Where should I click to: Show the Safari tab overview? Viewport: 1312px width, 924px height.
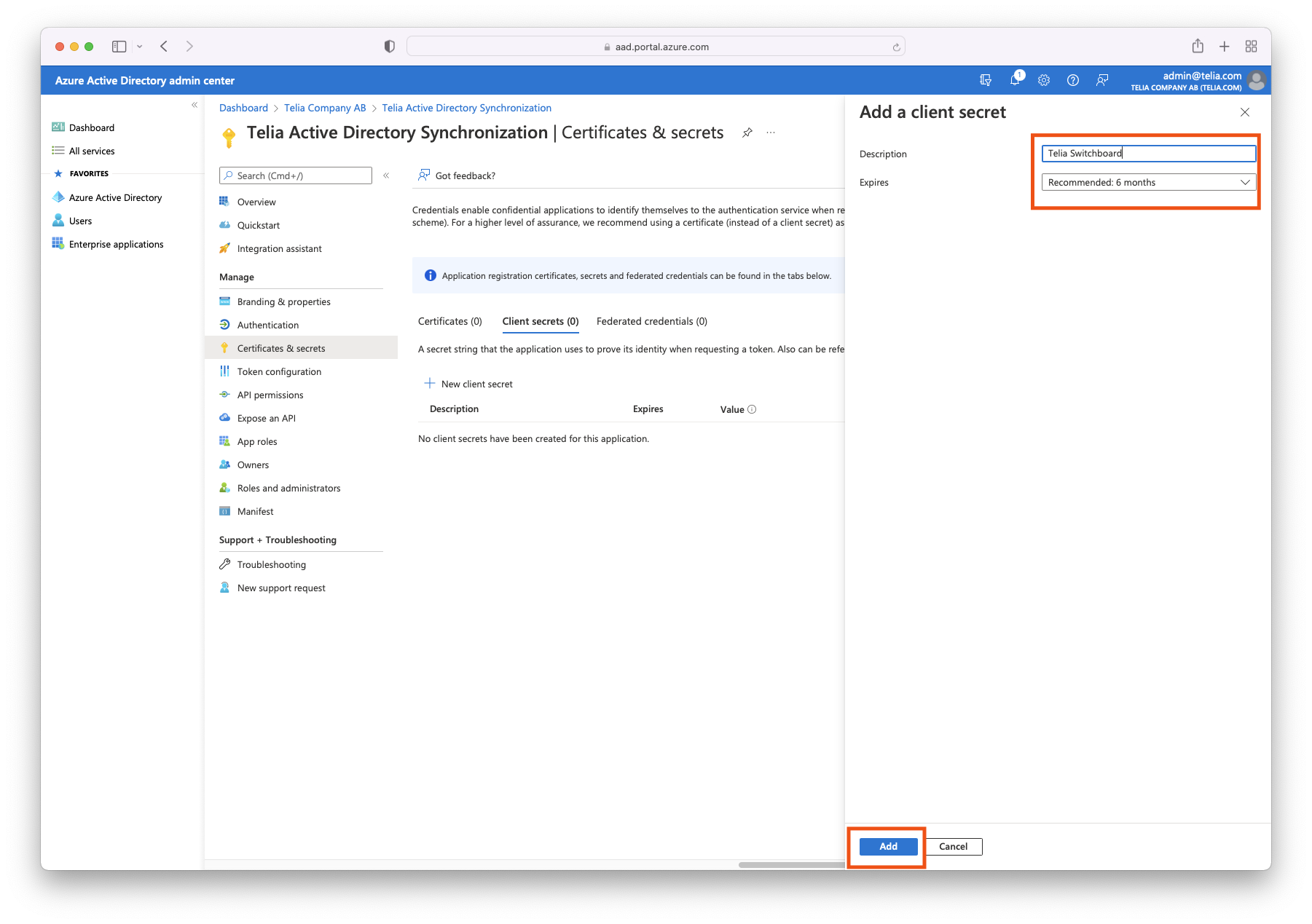pyautogui.click(x=1252, y=47)
